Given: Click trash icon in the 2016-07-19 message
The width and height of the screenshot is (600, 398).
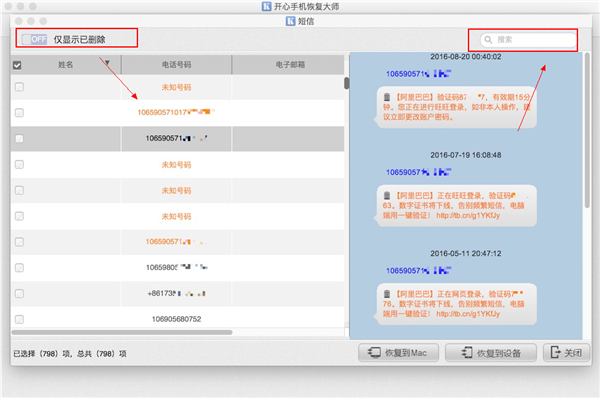Looking at the screenshot, I should click(387, 196).
